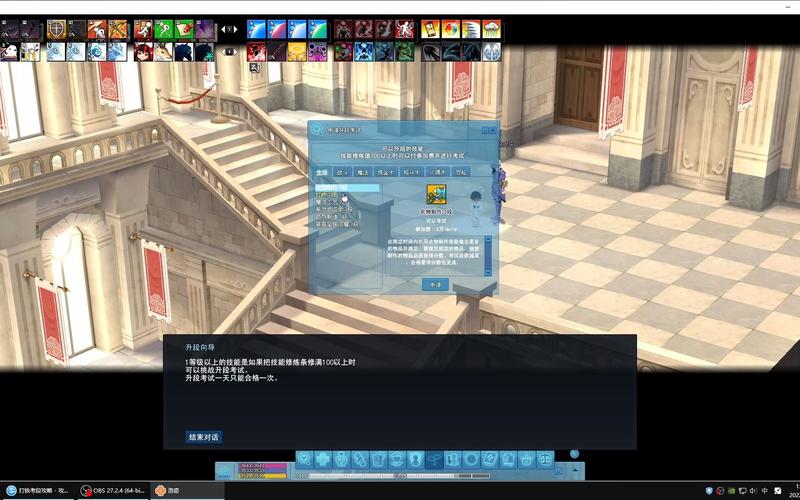This screenshot has height=500, width=800.
Task: Activate the multicolored circle skill icon
Action: tap(451, 30)
